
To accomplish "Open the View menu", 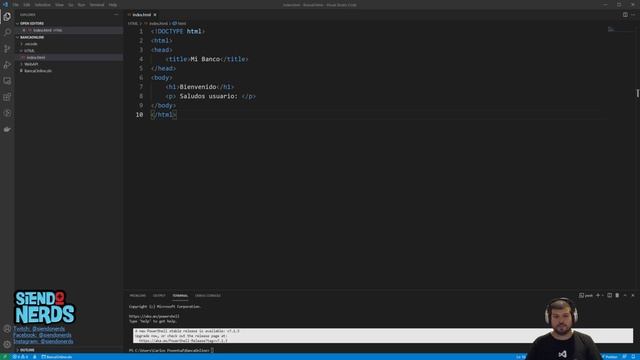I will tap(60, 5).
